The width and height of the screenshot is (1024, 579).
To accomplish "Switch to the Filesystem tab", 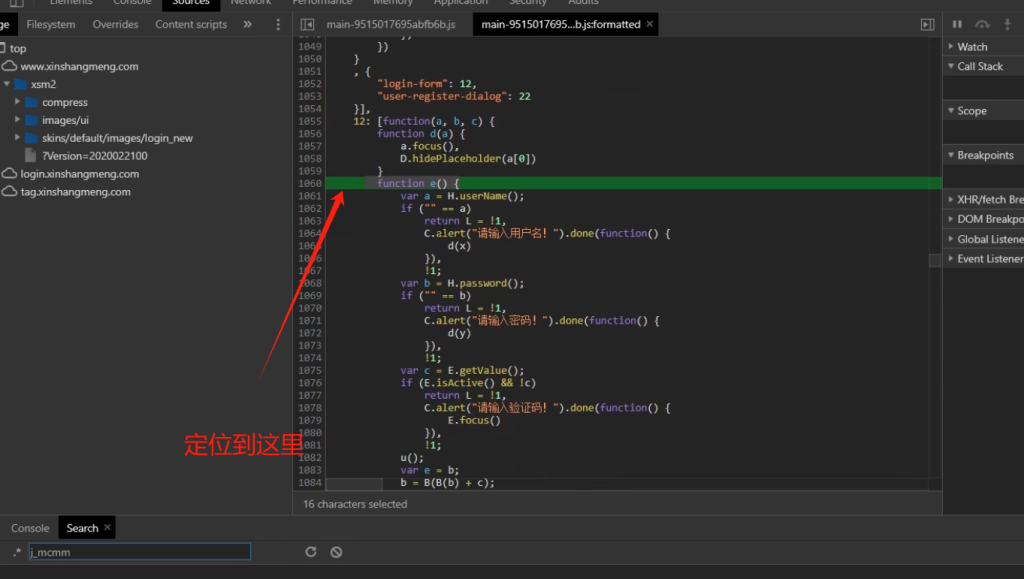I will pos(51,24).
